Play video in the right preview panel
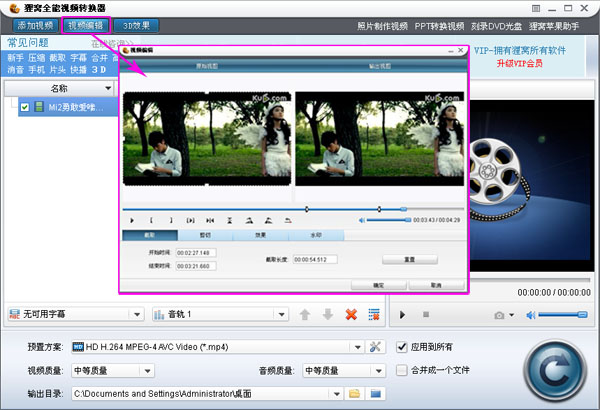Image resolution: width=600 pixels, height=410 pixels. pyautogui.click(x=403, y=315)
